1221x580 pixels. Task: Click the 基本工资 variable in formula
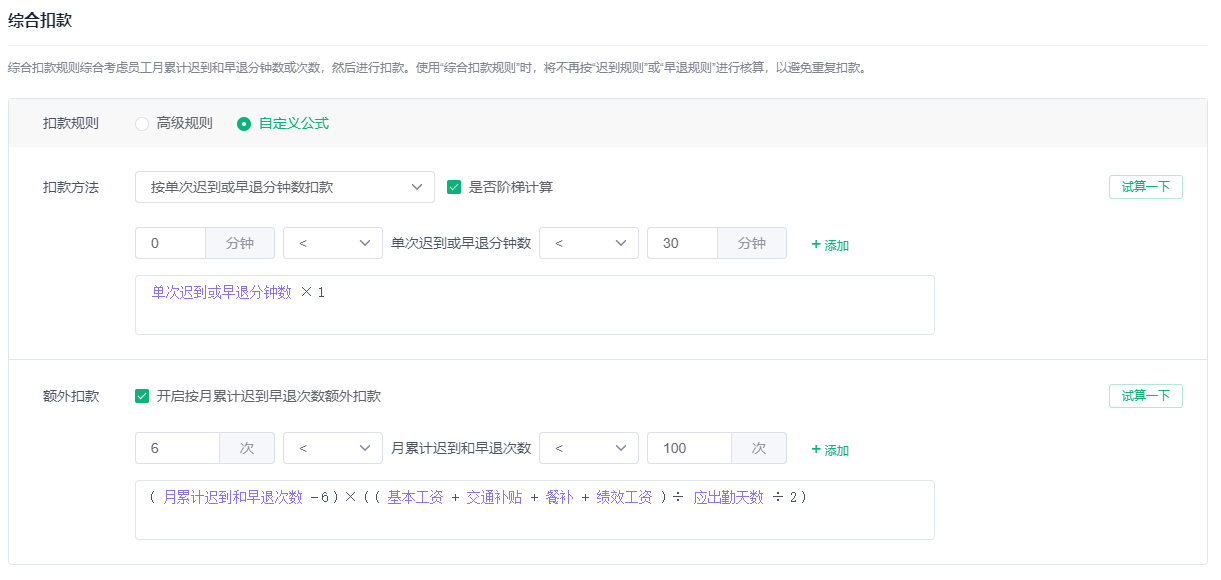(x=415, y=497)
